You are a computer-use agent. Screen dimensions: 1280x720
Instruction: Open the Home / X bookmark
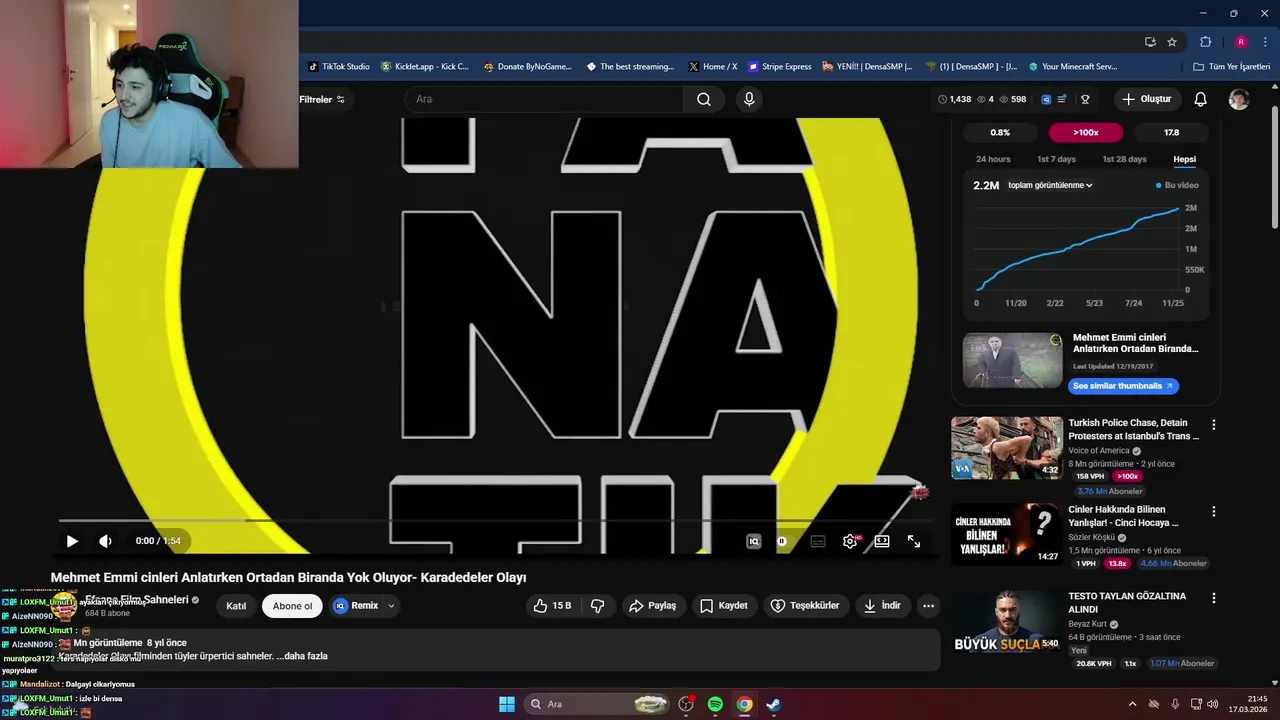(713, 67)
